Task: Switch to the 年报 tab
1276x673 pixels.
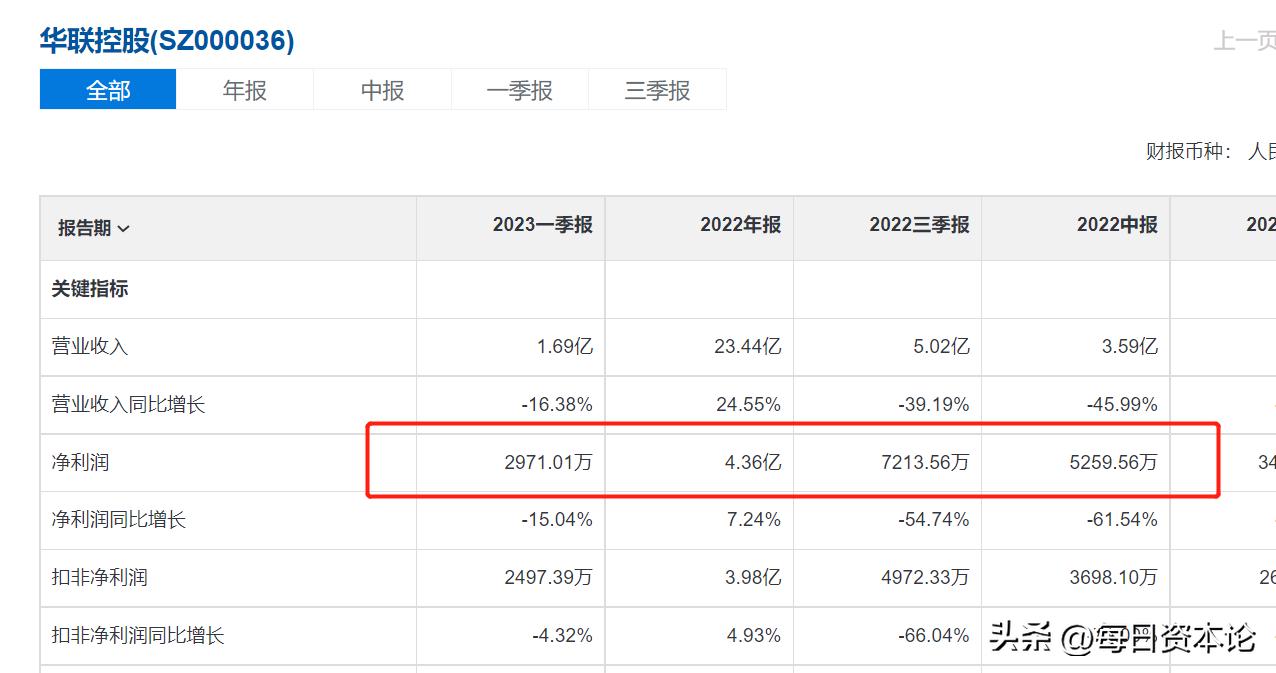Action: coord(244,90)
